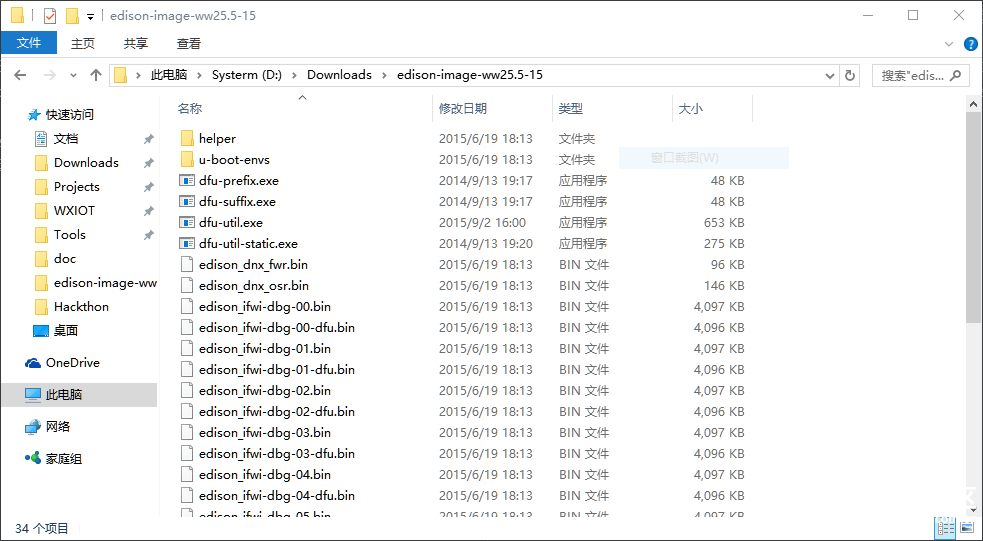Open 文档 in the navigation pane
The image size is (983, 541).
[x=65, y=139]
